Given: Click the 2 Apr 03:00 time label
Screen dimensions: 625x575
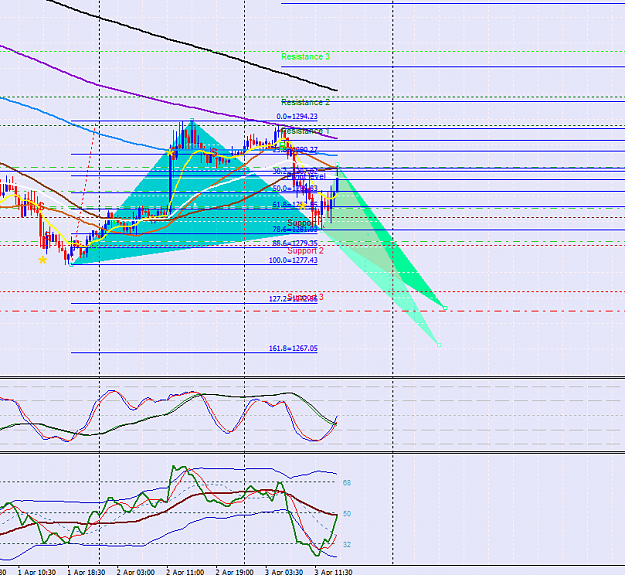Looking at the screenshot, I should tap(136, 572).
